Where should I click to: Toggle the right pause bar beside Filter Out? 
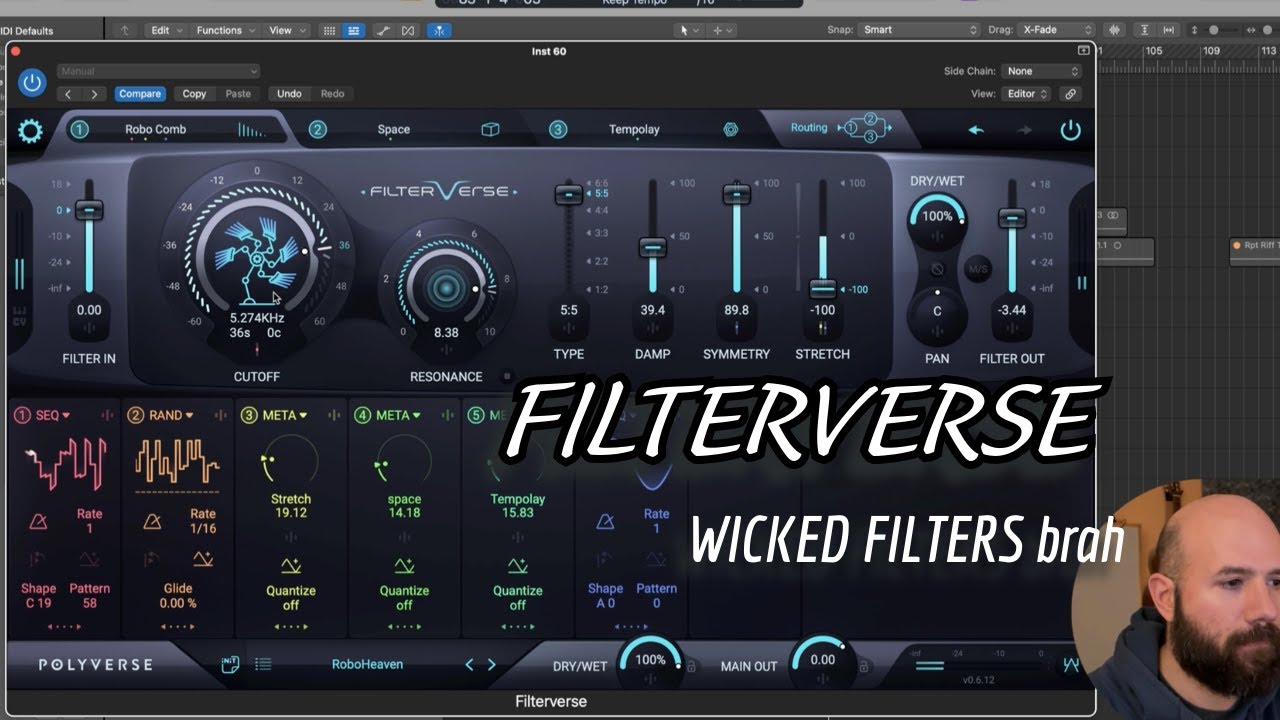[x=1081, y=283]
